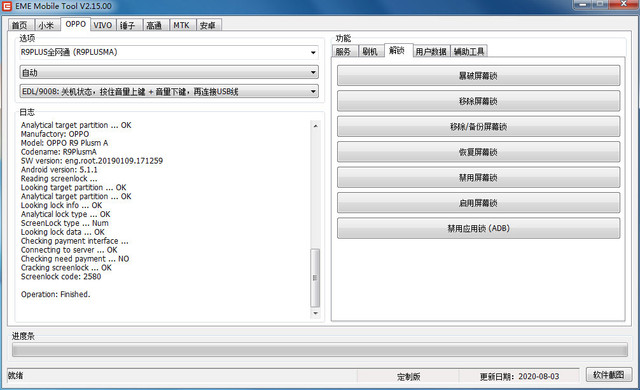Select the OPPO tab
The image size is (640, 390).
[x=76, y=24]
